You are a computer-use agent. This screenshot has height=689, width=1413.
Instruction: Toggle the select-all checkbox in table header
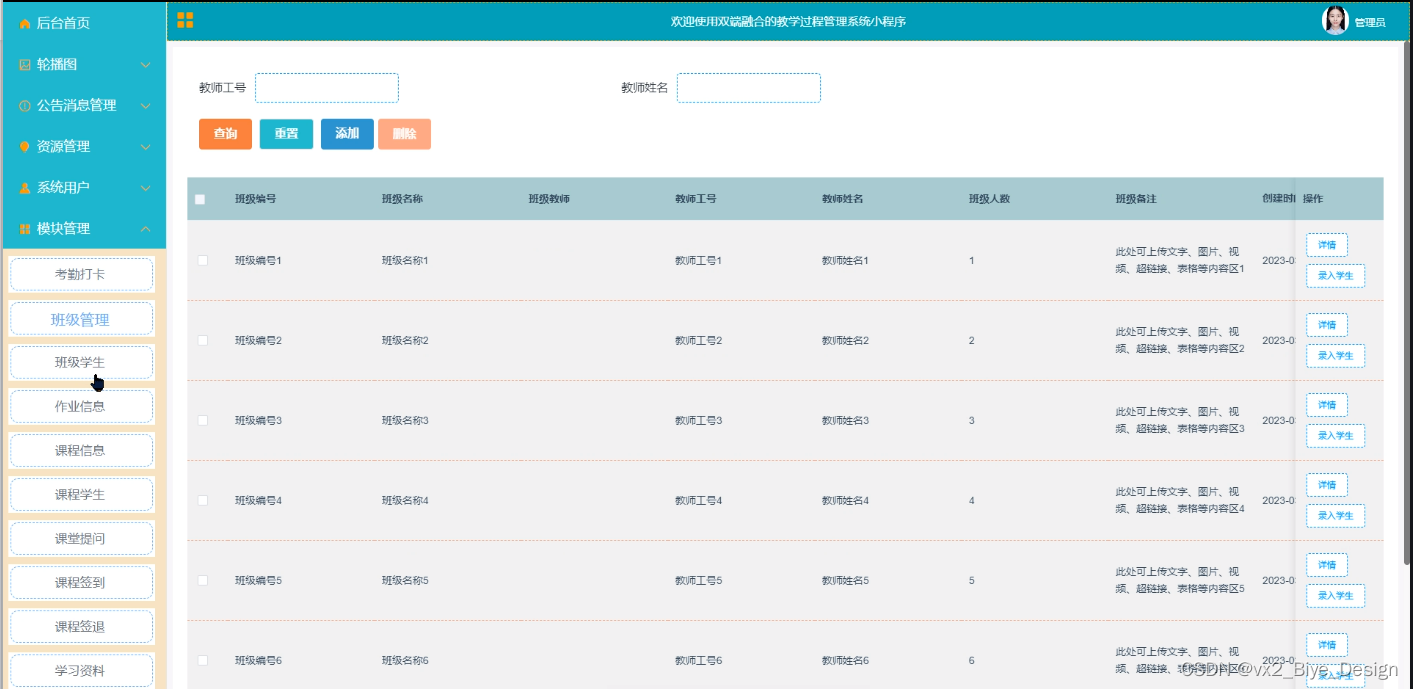click(200, 199)
